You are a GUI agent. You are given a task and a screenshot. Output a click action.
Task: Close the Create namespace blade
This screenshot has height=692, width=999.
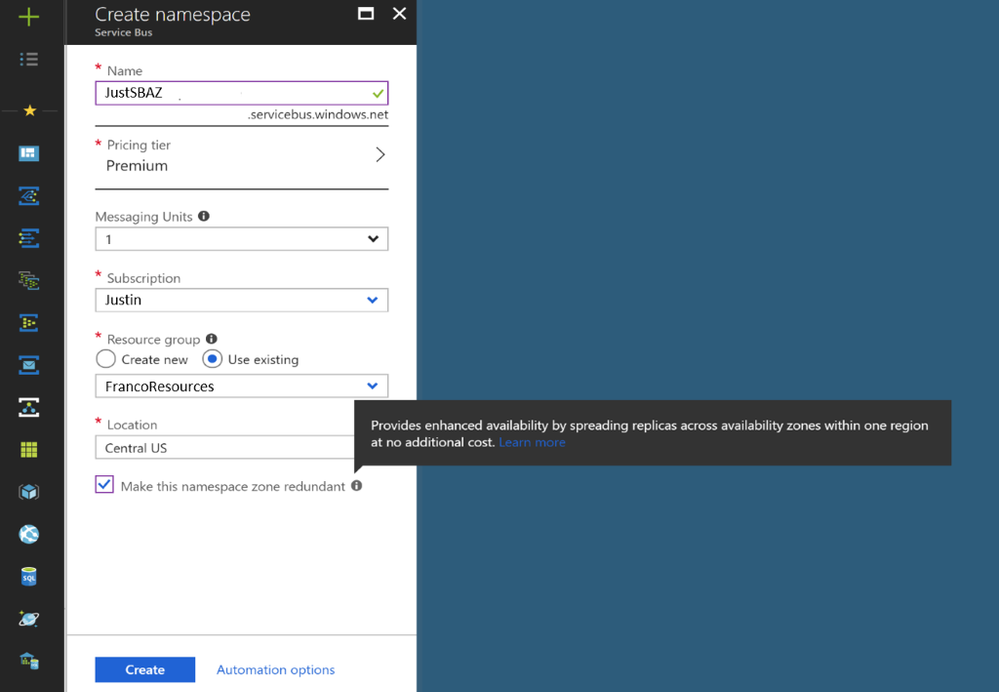pos(399,13)
